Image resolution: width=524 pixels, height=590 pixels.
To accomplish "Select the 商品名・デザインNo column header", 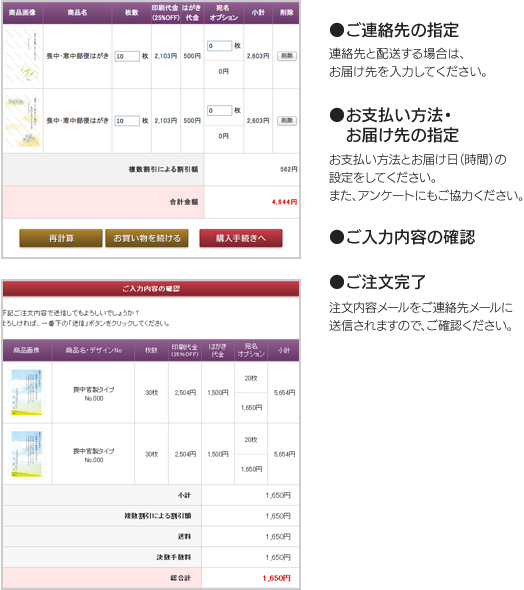I will 94,350.
